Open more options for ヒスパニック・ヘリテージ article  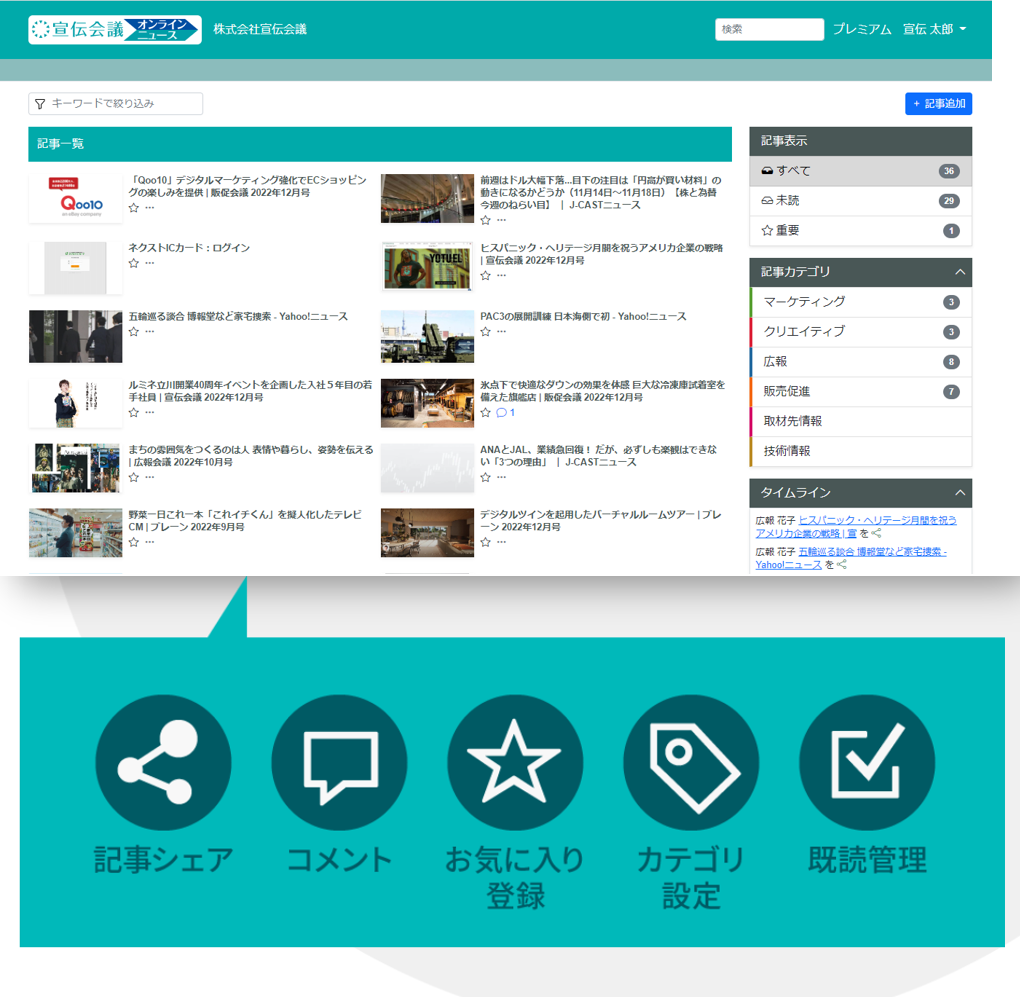coord(502,276)
